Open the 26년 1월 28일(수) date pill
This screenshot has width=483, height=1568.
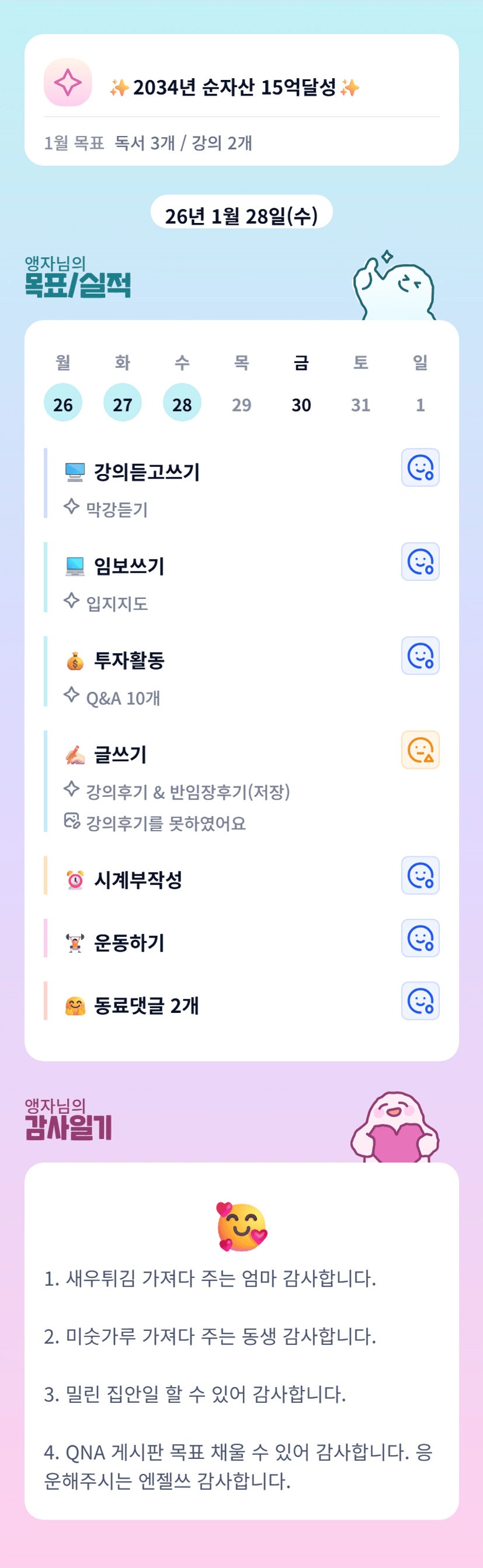click(241, 214)
